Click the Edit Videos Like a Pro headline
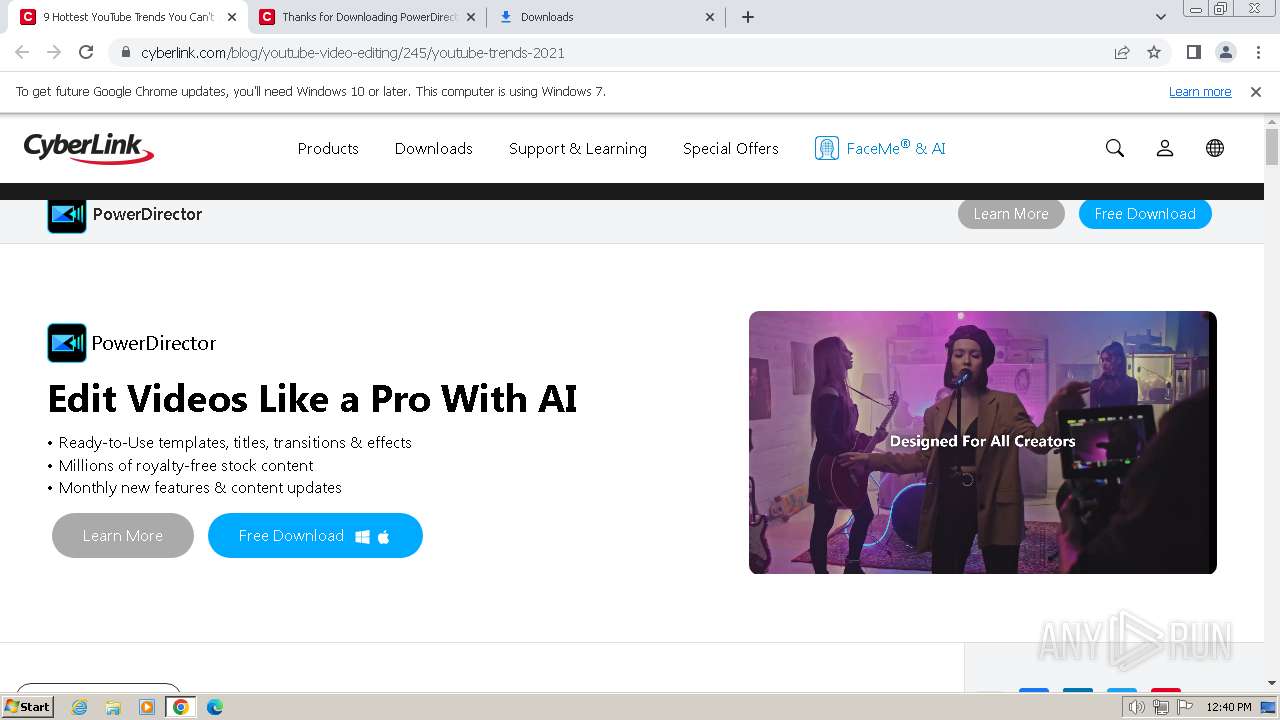 coord(312,398)
